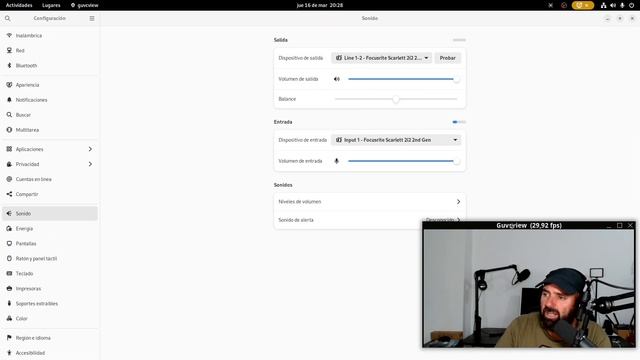The image size is (640, 360).
Task: Select the Buscar magnifier icon in sidebar
Action: click(9, 115)
